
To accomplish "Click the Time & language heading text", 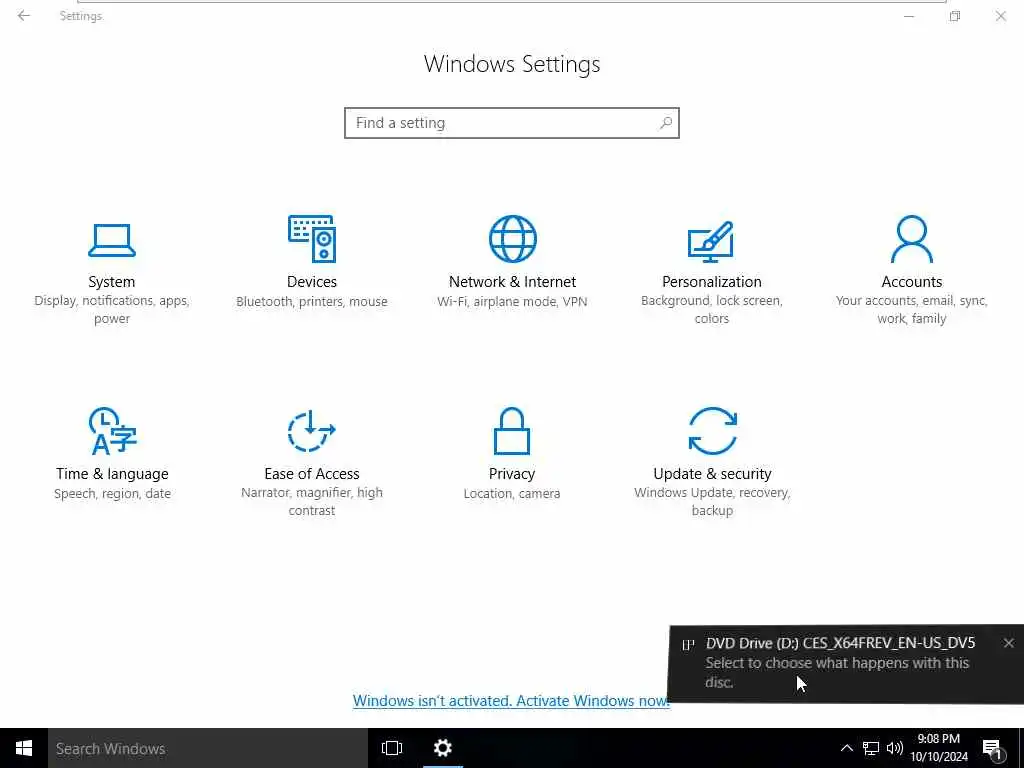I will 112,473.
